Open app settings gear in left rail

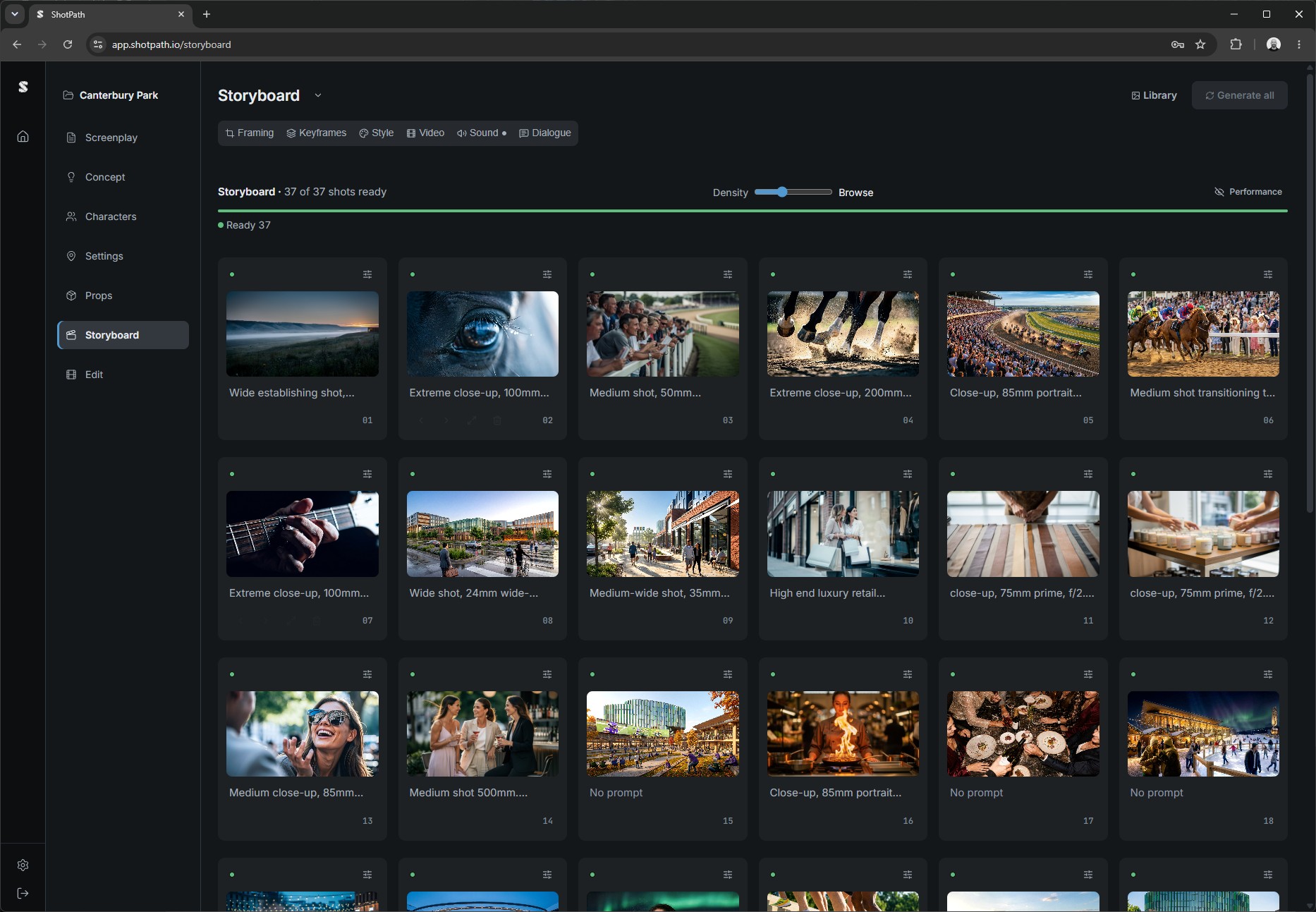point(23,865)
